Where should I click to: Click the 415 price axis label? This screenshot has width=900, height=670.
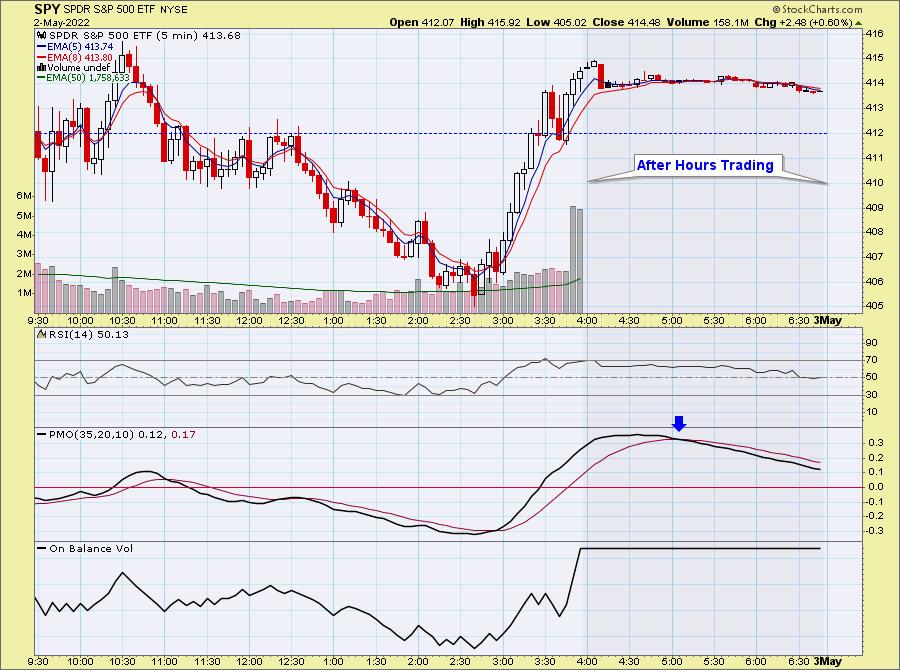pyautogui.click(x=874, y=58)
